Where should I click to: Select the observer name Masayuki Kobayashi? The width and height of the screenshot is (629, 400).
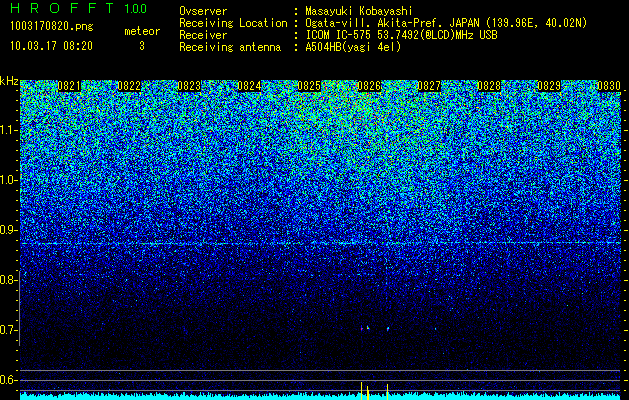359,11
